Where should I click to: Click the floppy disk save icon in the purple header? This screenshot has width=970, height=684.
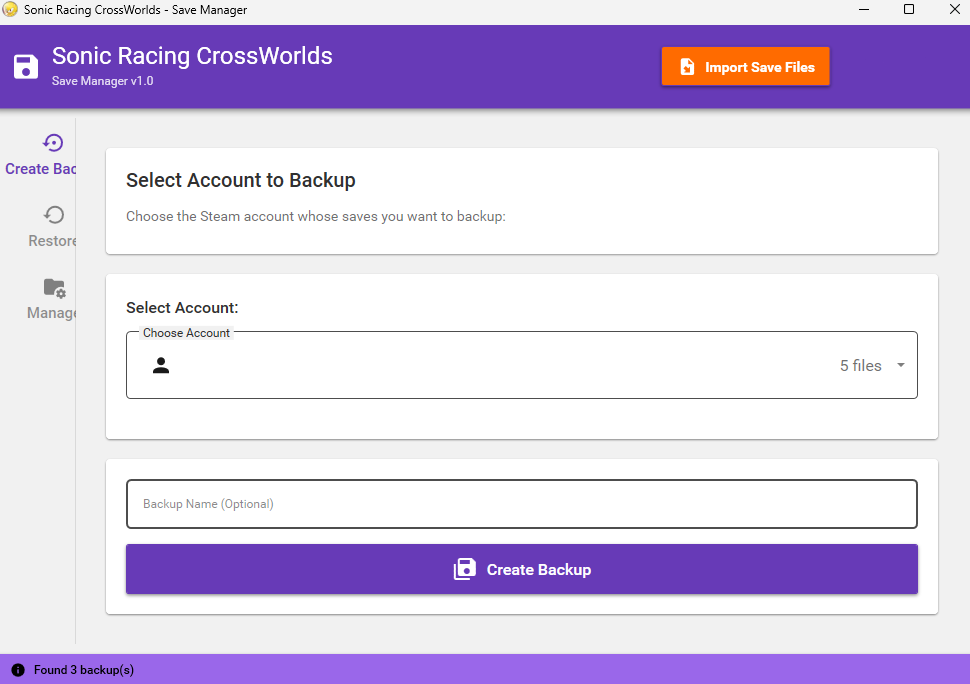[24, 67]
